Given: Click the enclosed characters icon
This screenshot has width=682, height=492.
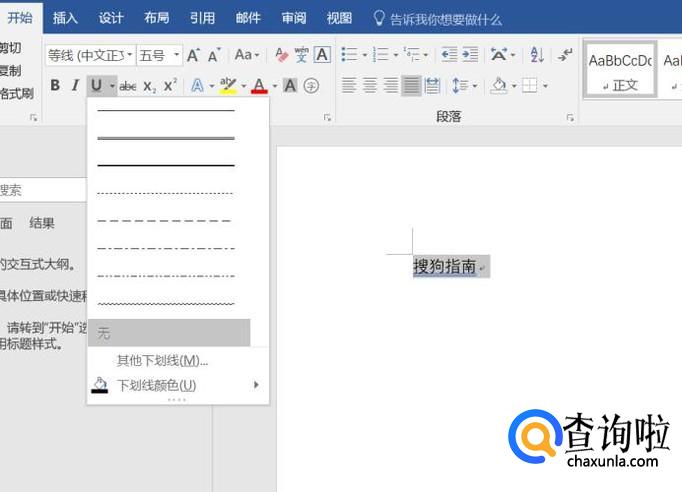Looking at the screenshot, I should [x=311, y=86].
